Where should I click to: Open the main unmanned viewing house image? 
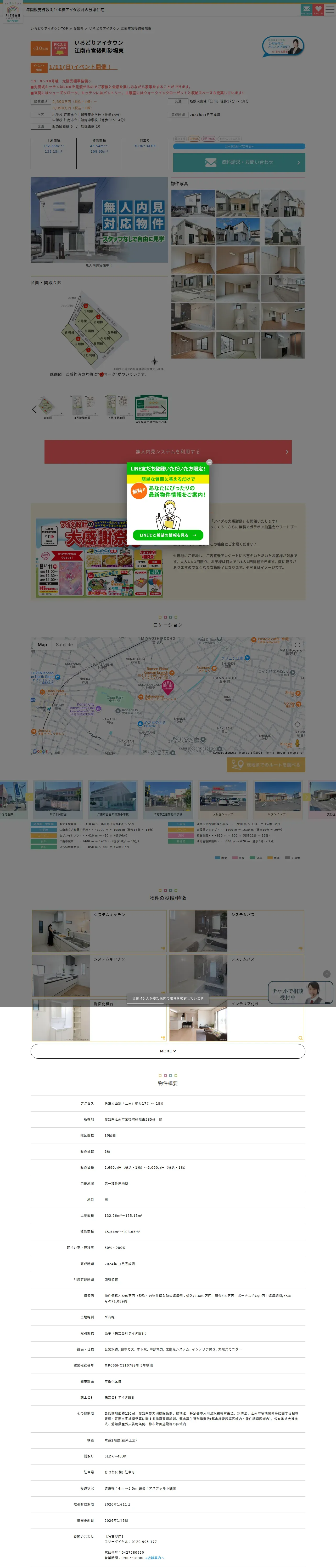pos(99,220)
